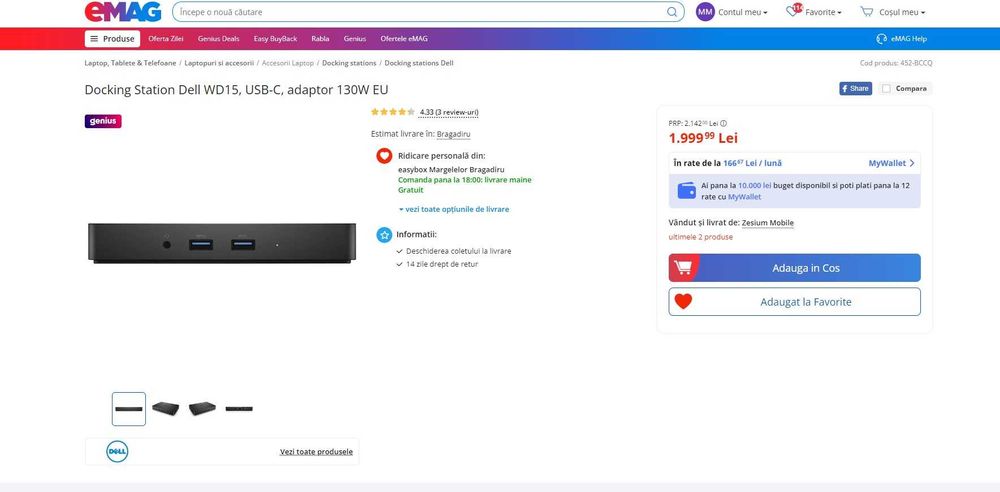Select the second angled thumbnail
The image size is (1000, 492).
coord(165,409)
